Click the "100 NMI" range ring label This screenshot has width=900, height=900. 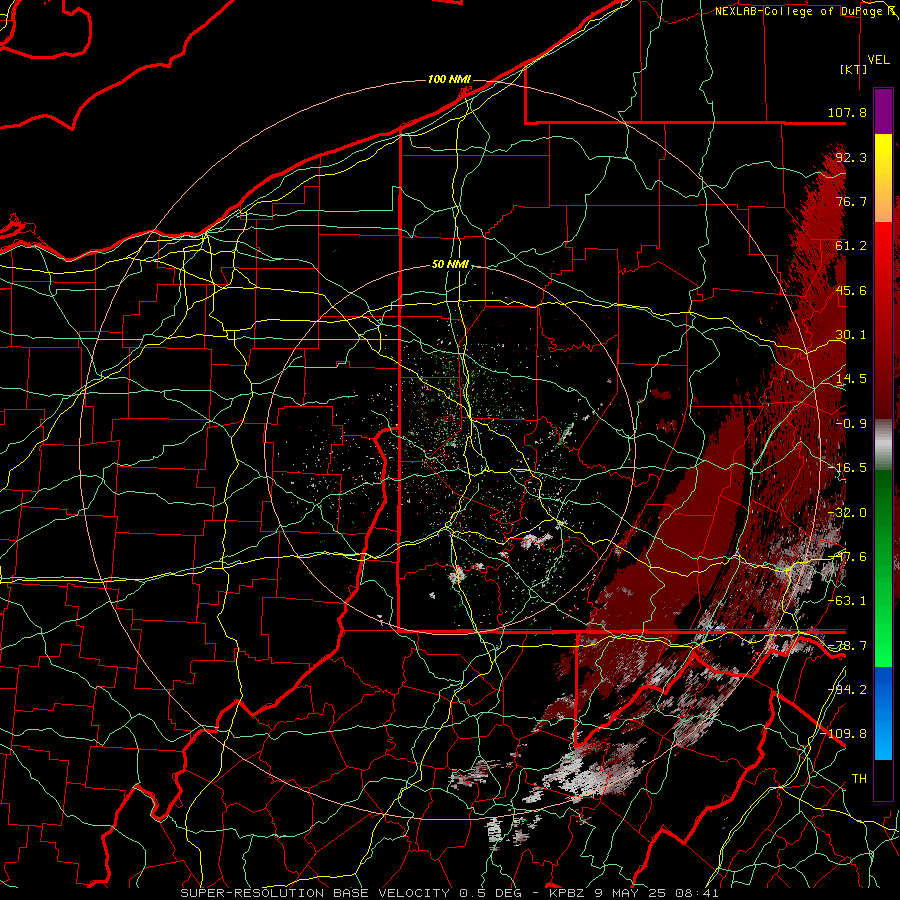click(x=449, y=79)
